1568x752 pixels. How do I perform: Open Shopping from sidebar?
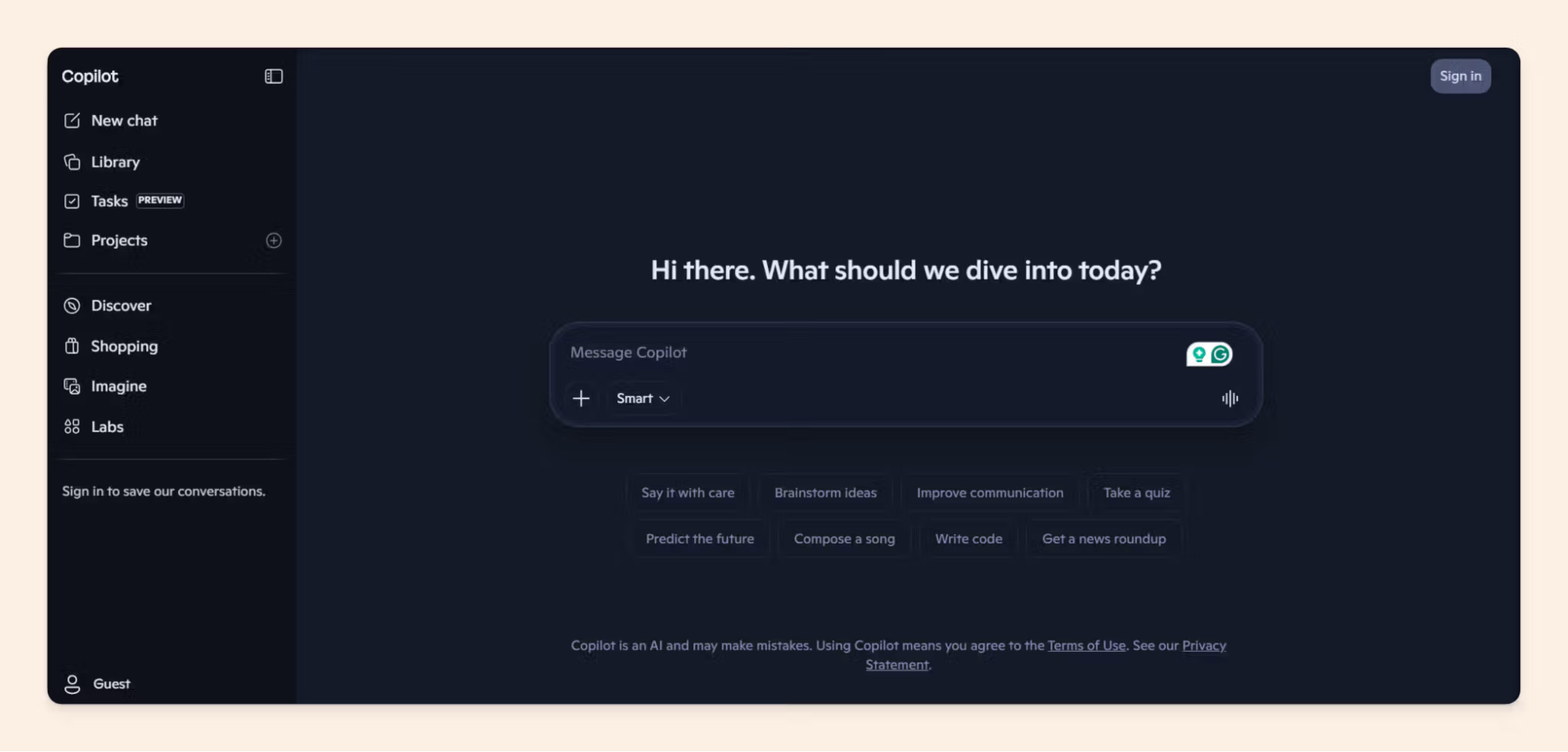[x=124, y=347]
